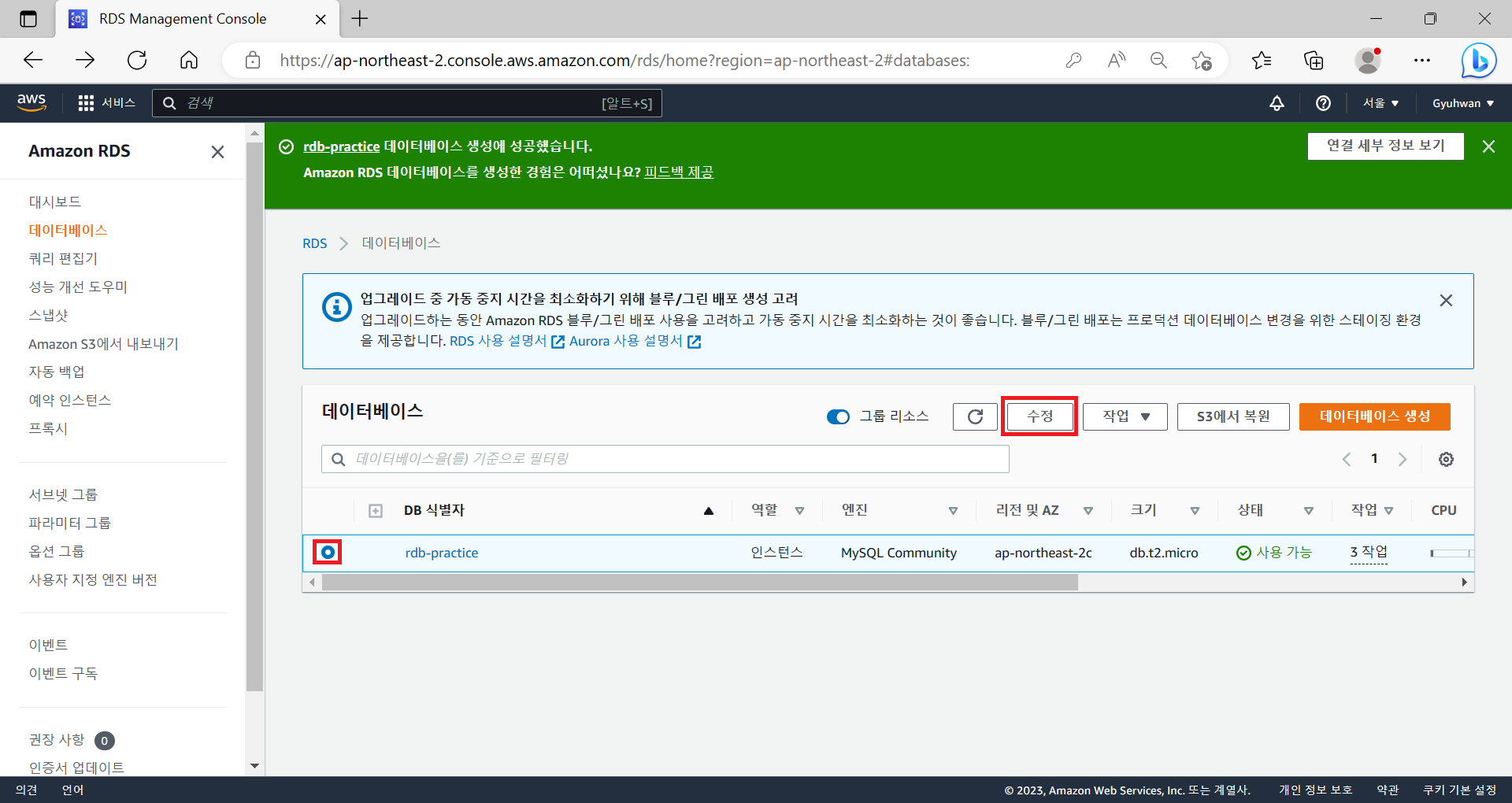Open 이벤트 구독 in the sidebar
Screen dimensions: 1512x803
tap(63, 674)
